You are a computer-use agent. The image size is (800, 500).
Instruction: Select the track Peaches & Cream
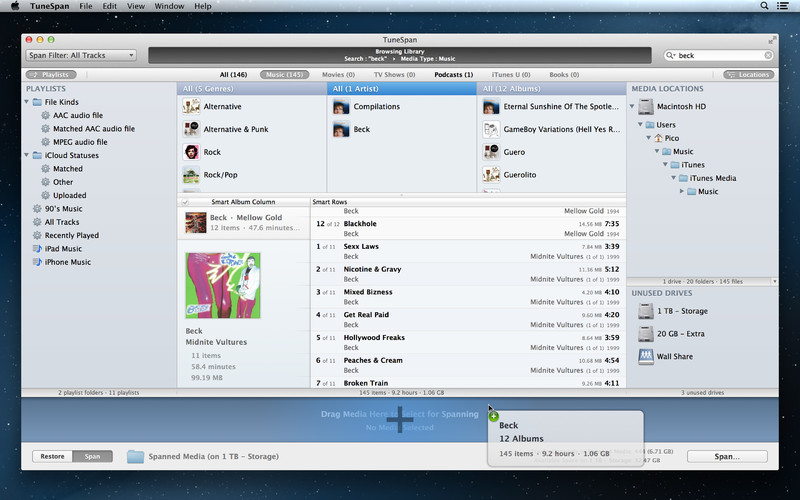coord(468,365)
